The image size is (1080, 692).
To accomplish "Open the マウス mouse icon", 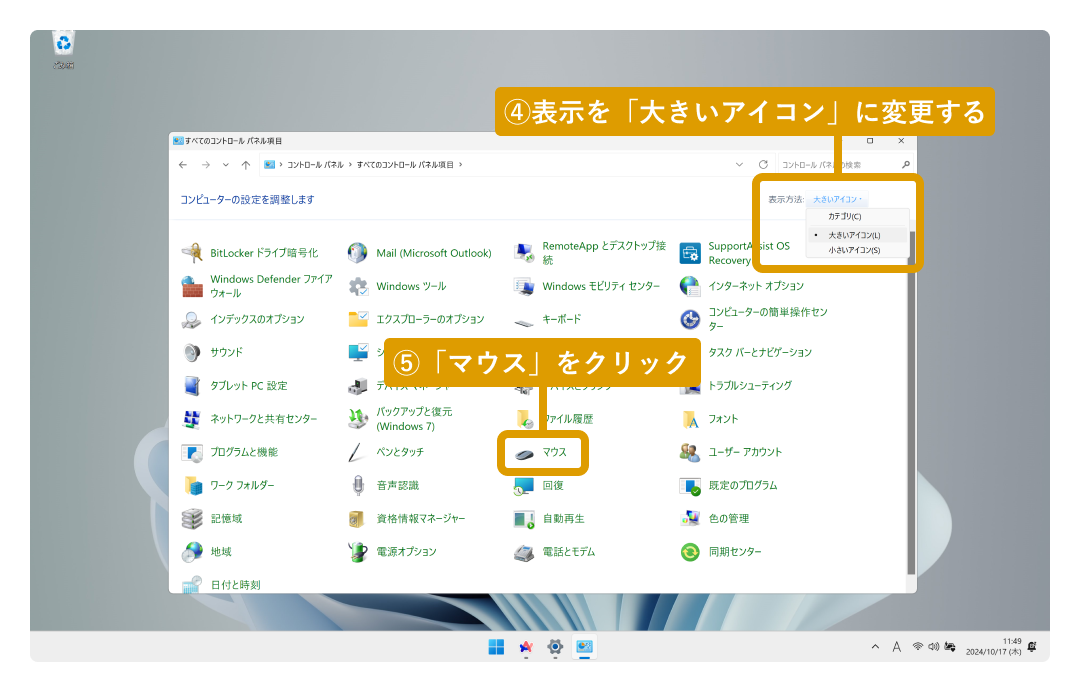I will 524,454.
